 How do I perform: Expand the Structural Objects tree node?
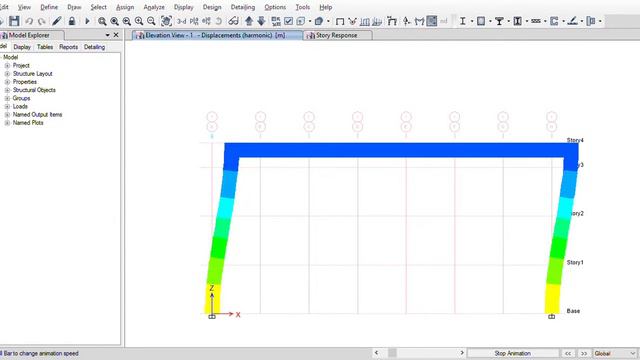coord(7,90)
